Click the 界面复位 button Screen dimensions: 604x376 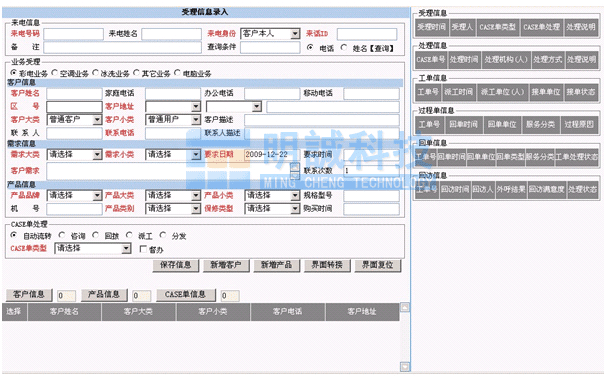tap(378, 265)
